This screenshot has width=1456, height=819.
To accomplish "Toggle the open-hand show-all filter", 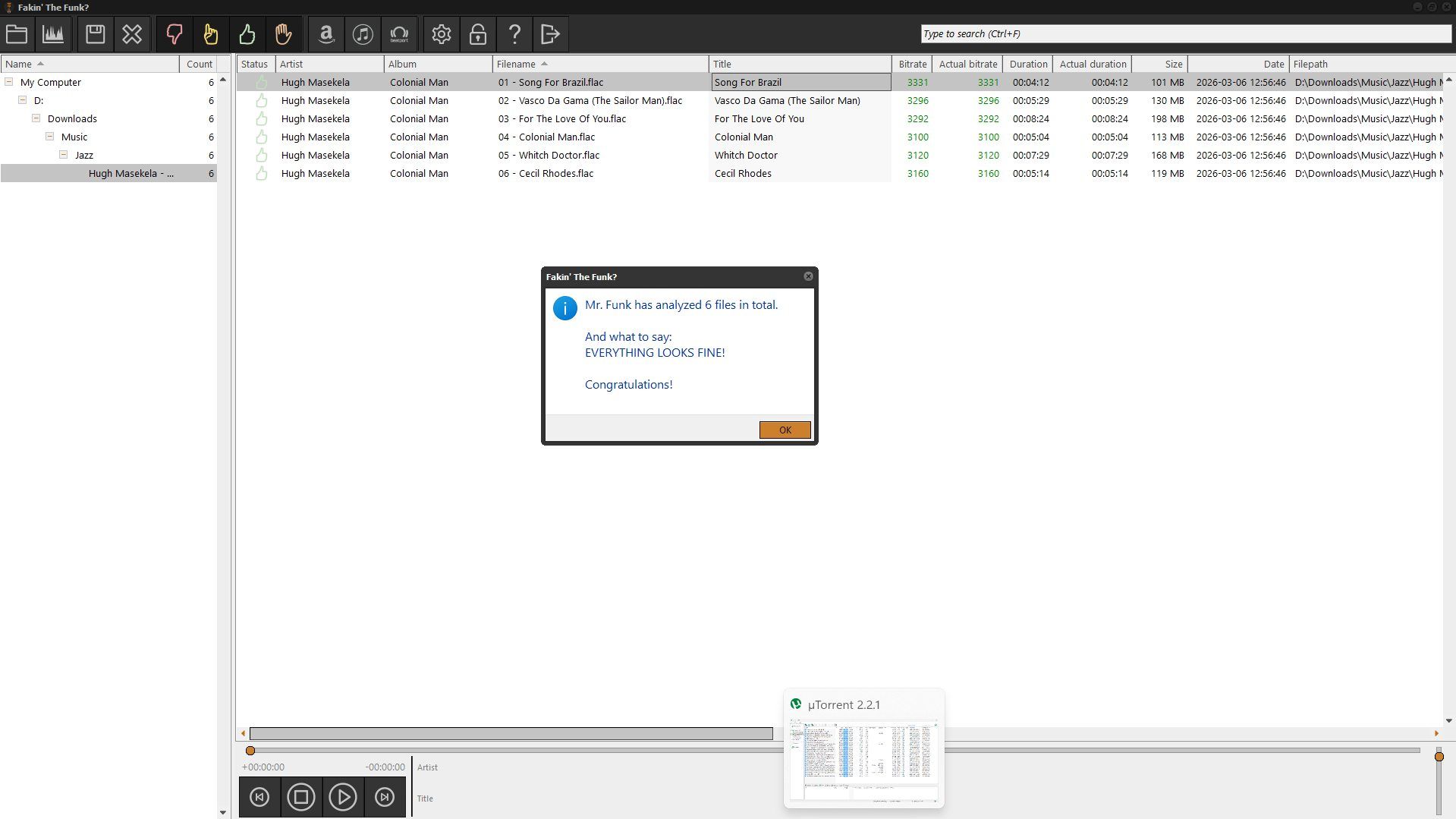I will click(x=283, y=34).
